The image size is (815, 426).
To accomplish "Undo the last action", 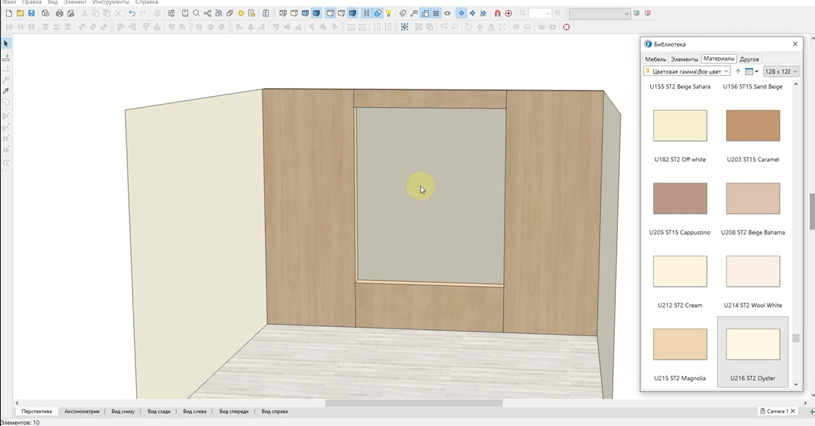I will (132, 13).
